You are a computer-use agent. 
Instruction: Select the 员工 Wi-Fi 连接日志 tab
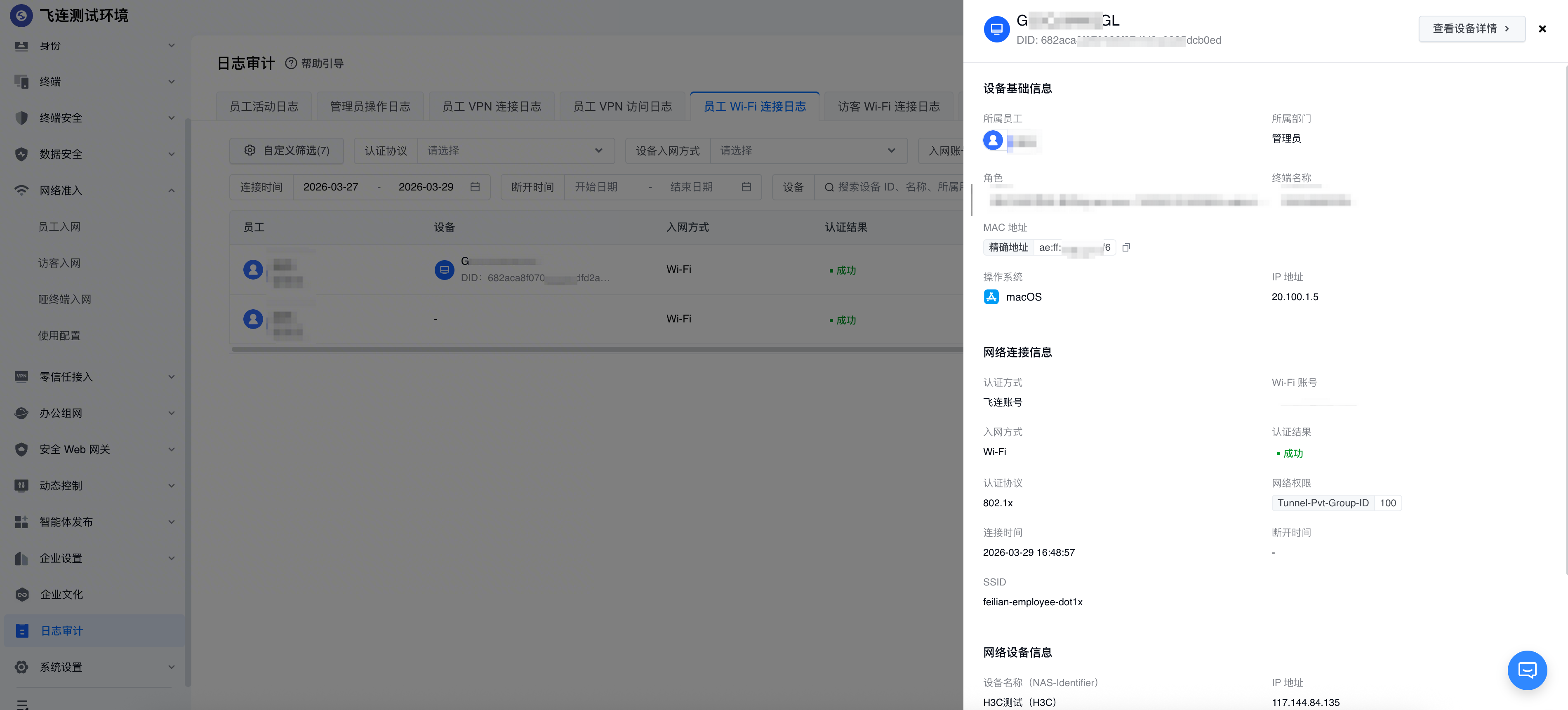tap(754, 106)
